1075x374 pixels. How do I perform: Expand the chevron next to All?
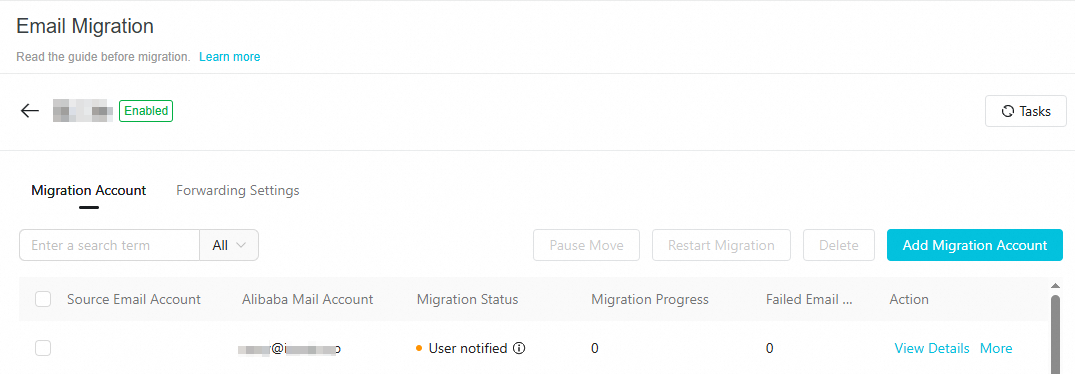tap(241, 245)
